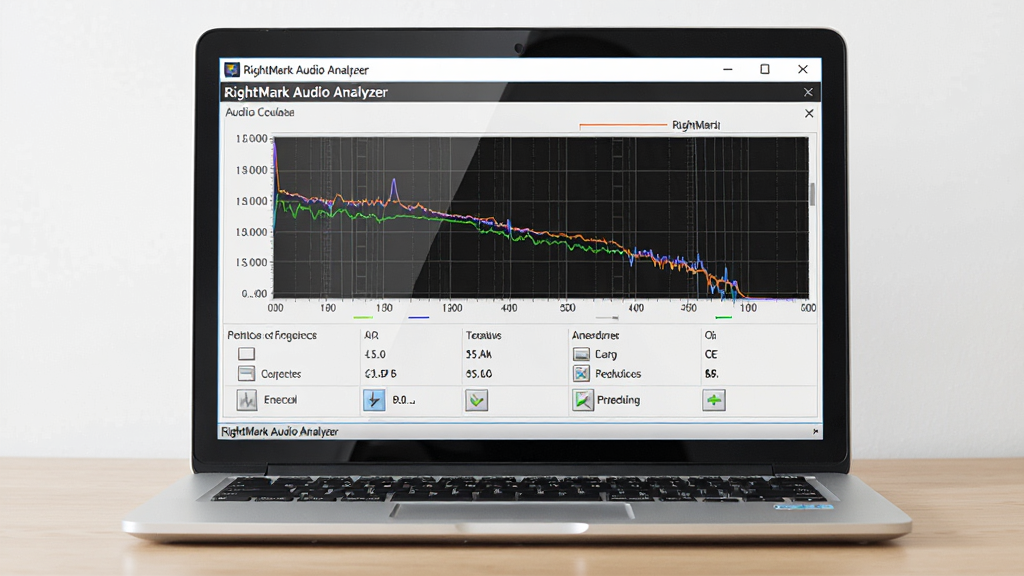Click the 'Teraiws' column header
Screen dimensions: 1024x576
483,335
